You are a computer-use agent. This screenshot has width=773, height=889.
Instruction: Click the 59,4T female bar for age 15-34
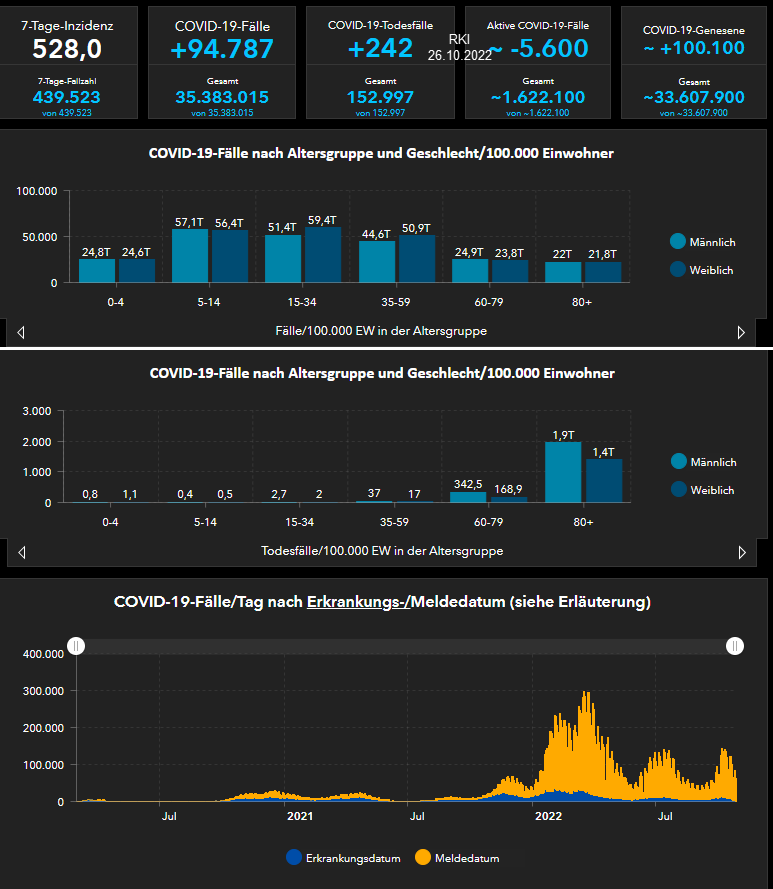coord(322,255)
